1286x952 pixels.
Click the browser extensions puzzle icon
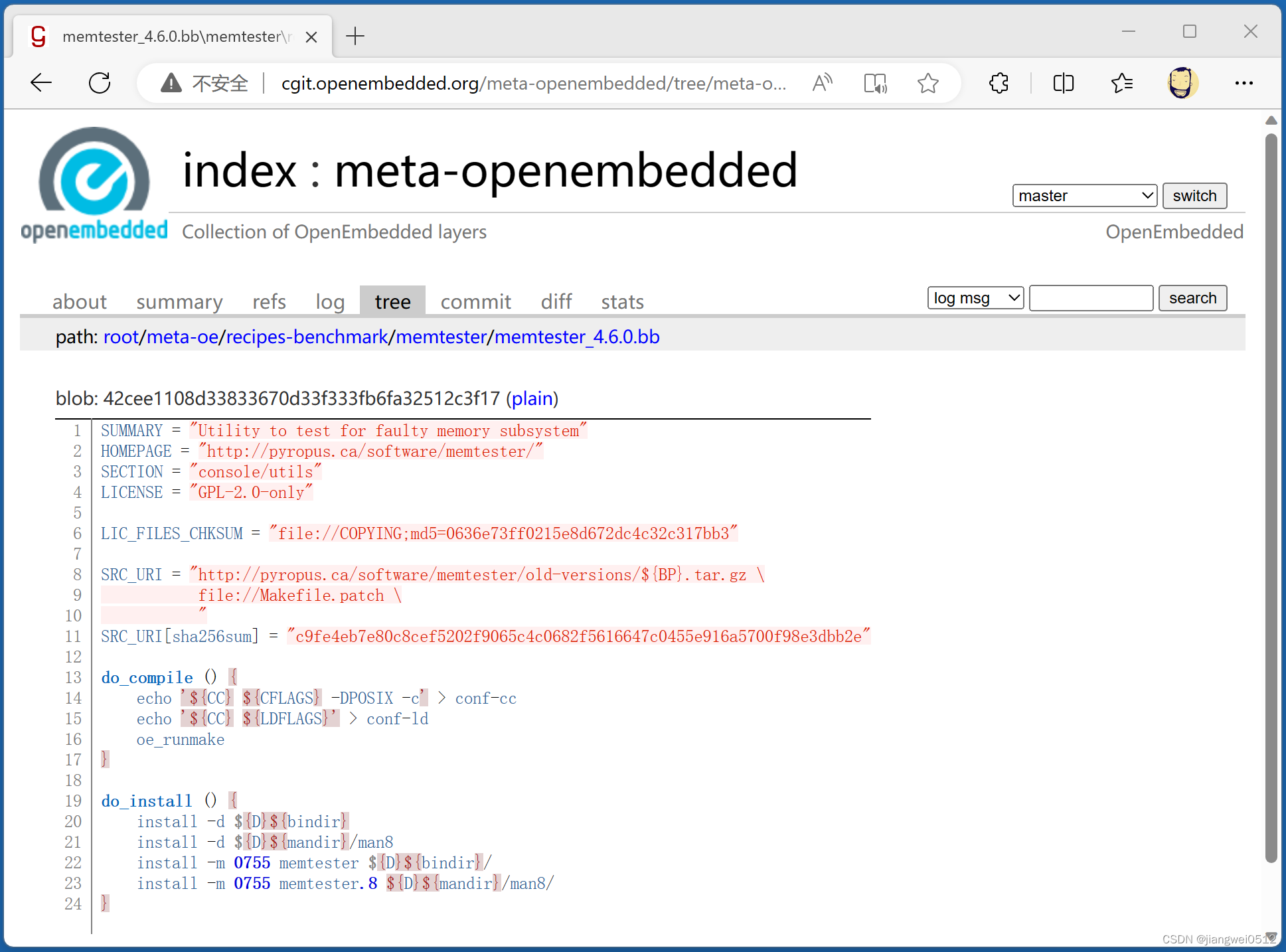(1001, 83)
